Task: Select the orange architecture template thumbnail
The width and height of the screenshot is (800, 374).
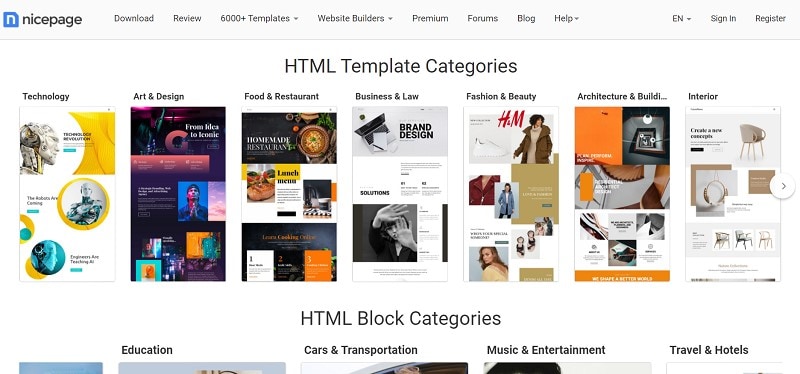Action: [x=622, y=194]
